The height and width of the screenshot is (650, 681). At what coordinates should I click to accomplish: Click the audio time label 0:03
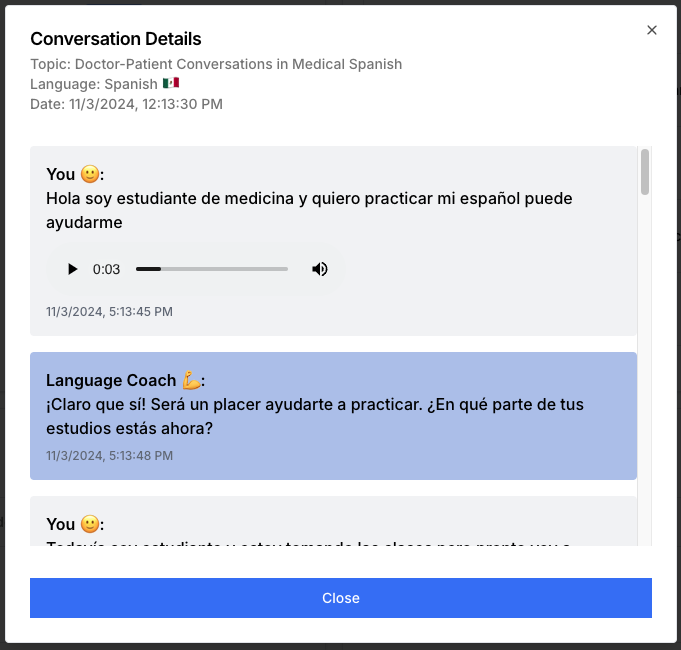pyautogui.click(x=106, y=269)
